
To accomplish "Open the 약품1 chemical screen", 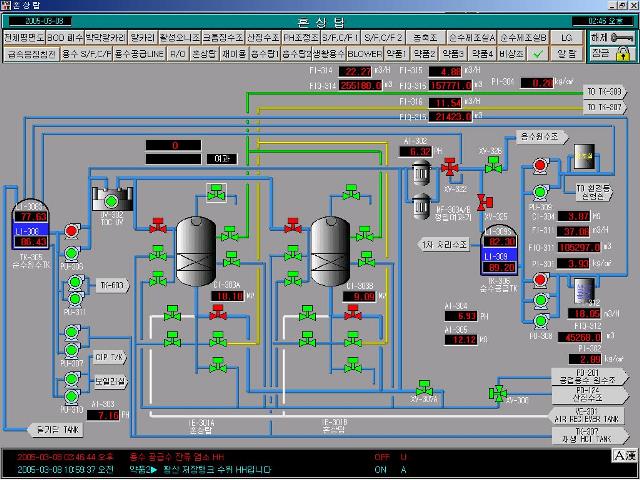I will [396, 53].
